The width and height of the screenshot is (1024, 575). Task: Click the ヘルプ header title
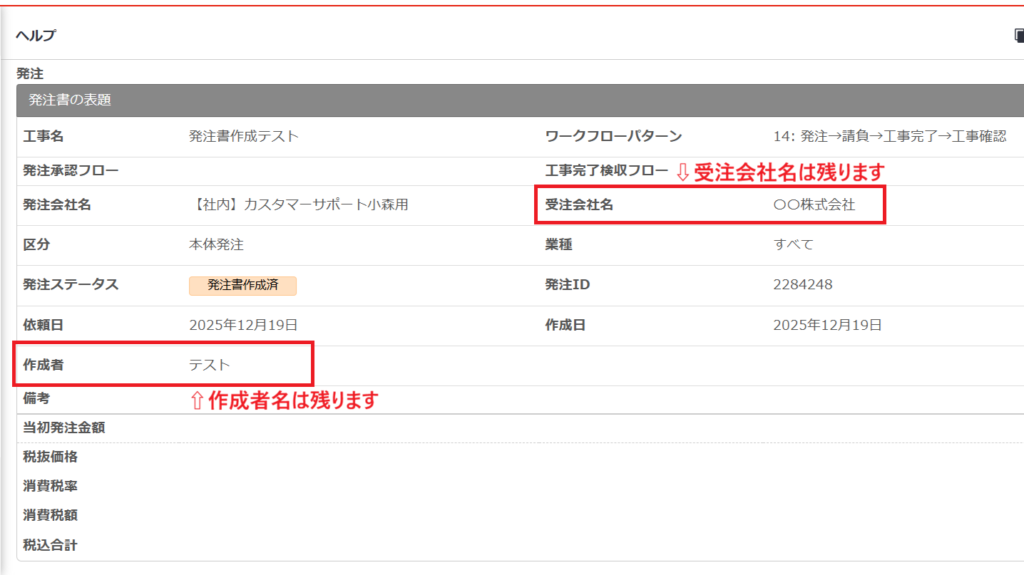click(x=36, y=35)
